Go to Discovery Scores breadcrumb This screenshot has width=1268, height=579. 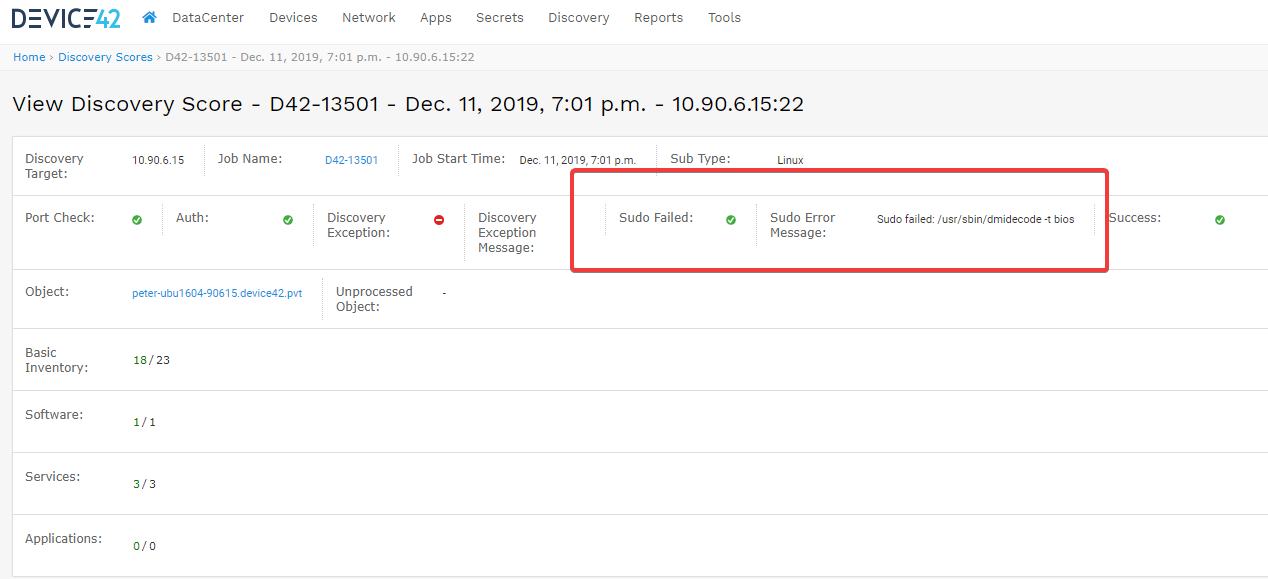pos(105,57)
